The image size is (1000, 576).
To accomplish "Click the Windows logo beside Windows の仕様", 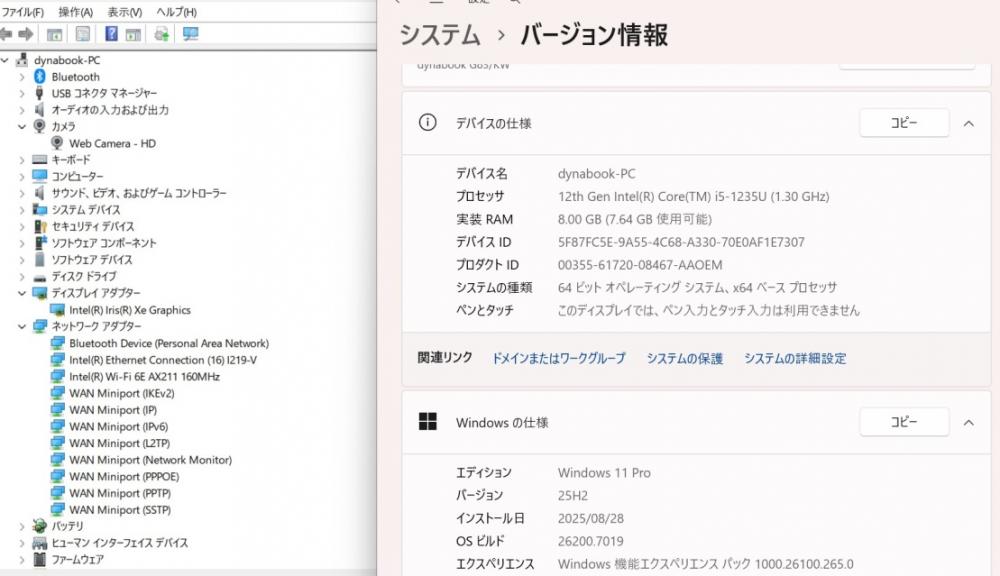I will [427, 422].
